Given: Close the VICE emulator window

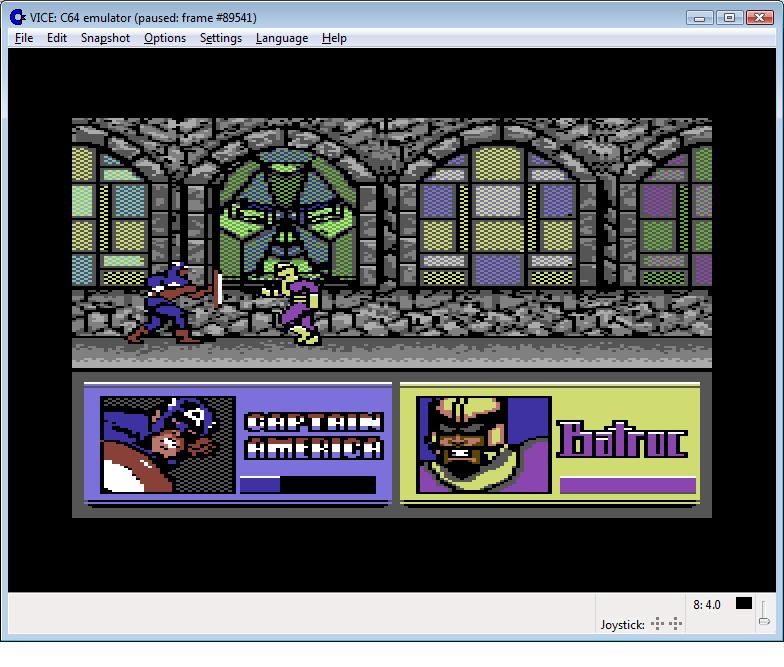Looking at the screenshot, I should click(x=760, y=18).
